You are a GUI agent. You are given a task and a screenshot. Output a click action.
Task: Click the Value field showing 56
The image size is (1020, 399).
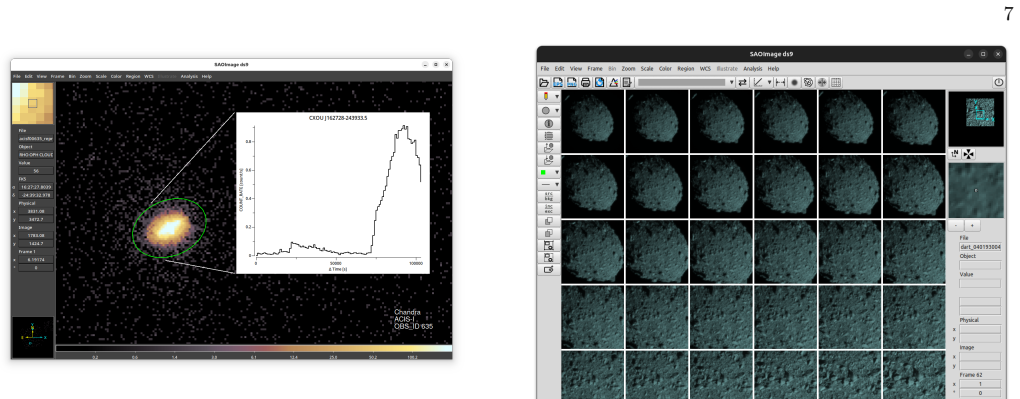pos(35,171)
